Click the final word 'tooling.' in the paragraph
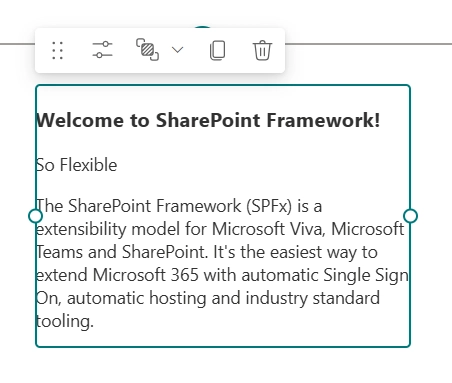 coord(65,321)
